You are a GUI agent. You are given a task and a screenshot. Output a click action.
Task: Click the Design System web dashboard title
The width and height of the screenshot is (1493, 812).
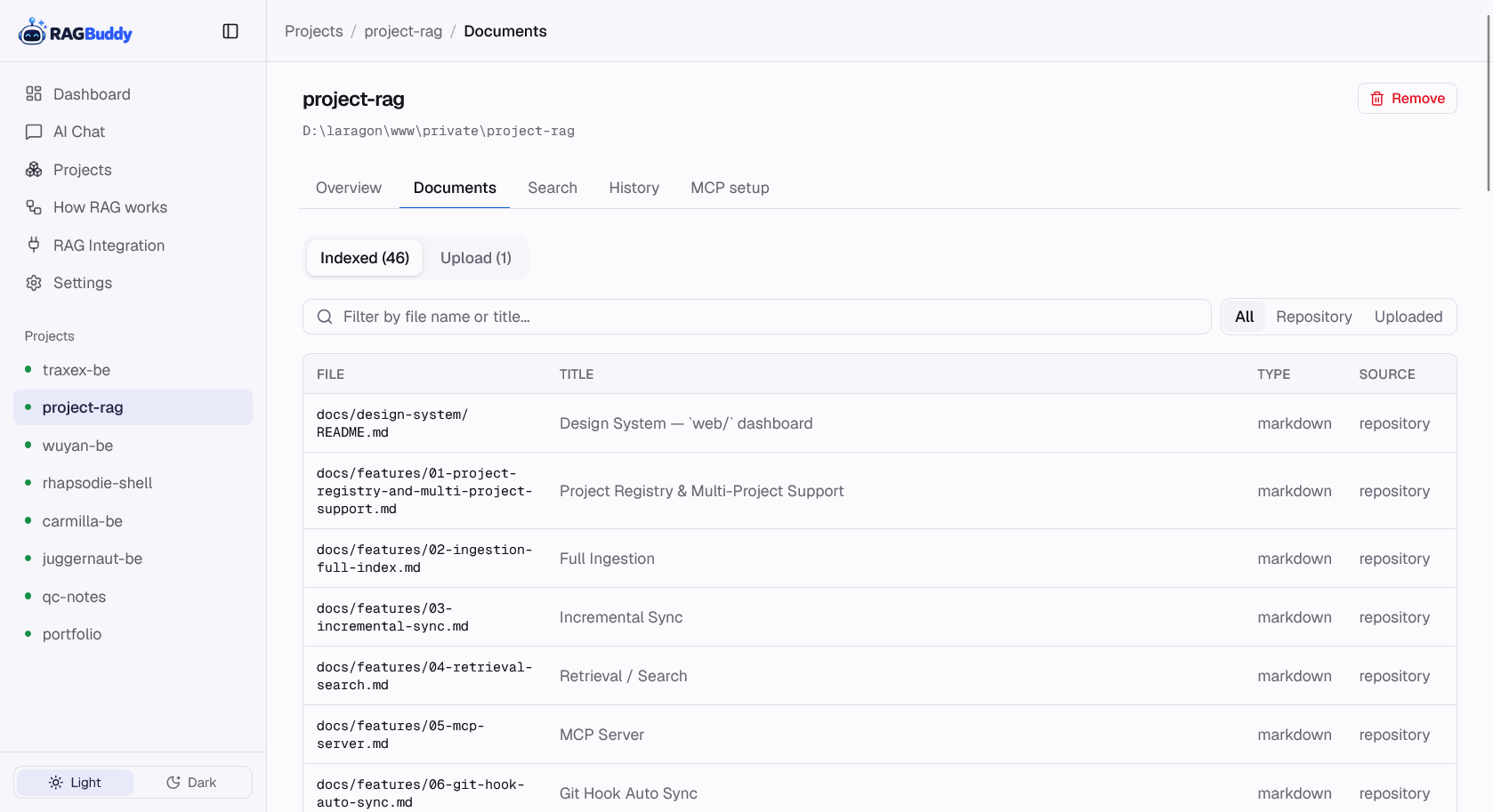pyautogui.click(x=686, y=423)
